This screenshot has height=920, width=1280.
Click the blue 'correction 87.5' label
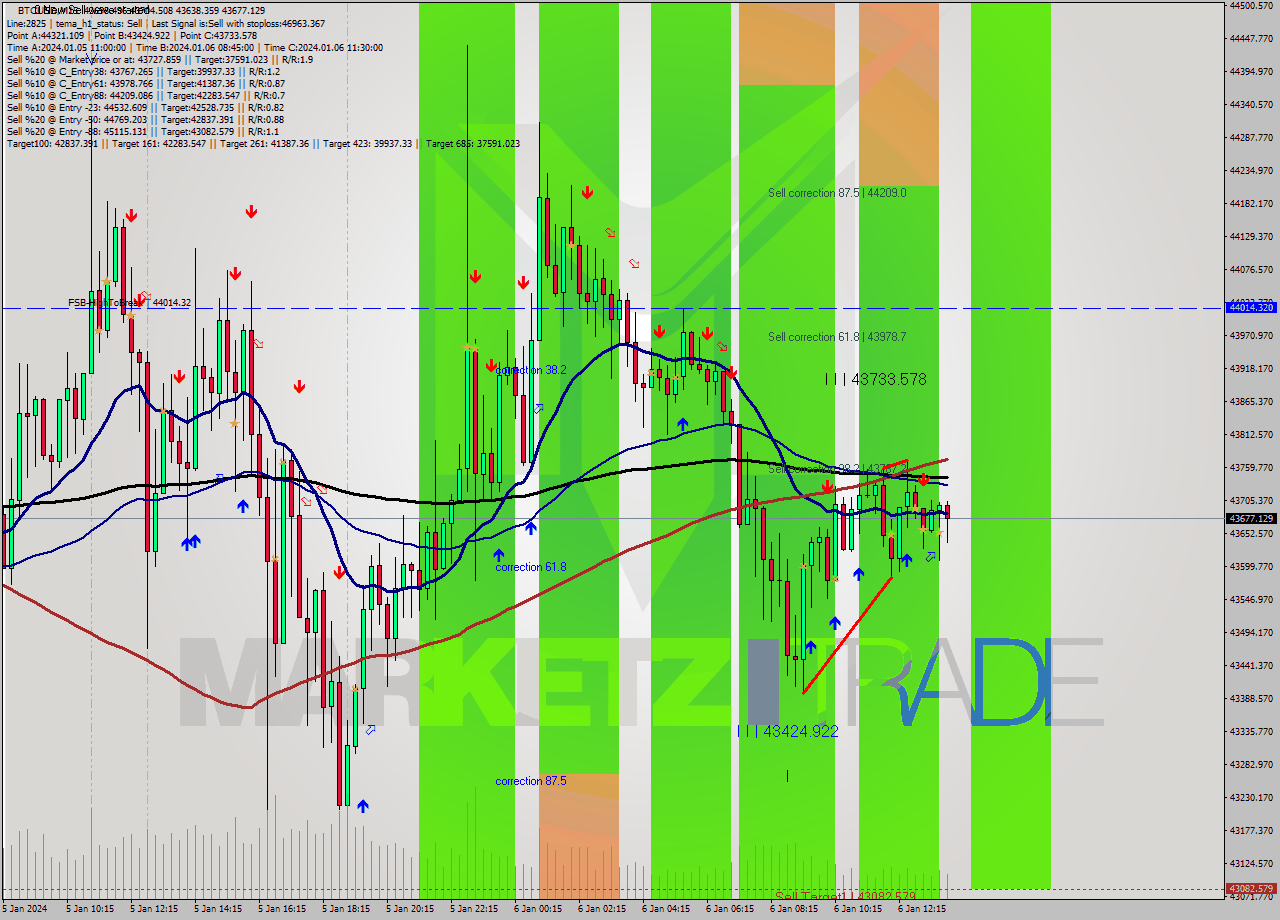[531, 781]
